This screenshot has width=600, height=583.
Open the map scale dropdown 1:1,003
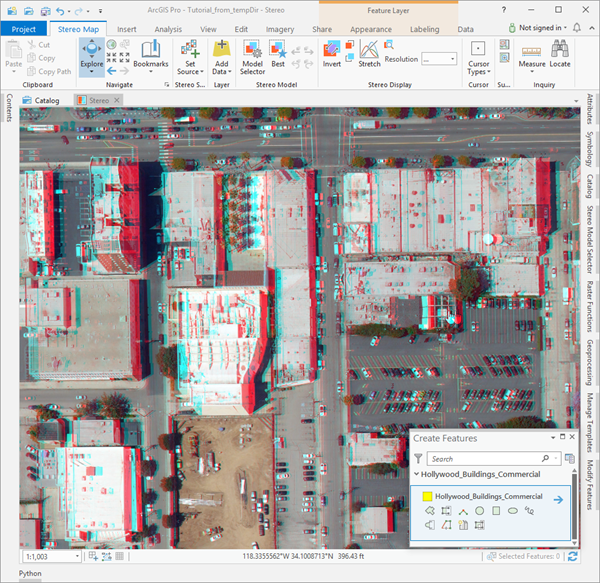(x=77, y=556)
